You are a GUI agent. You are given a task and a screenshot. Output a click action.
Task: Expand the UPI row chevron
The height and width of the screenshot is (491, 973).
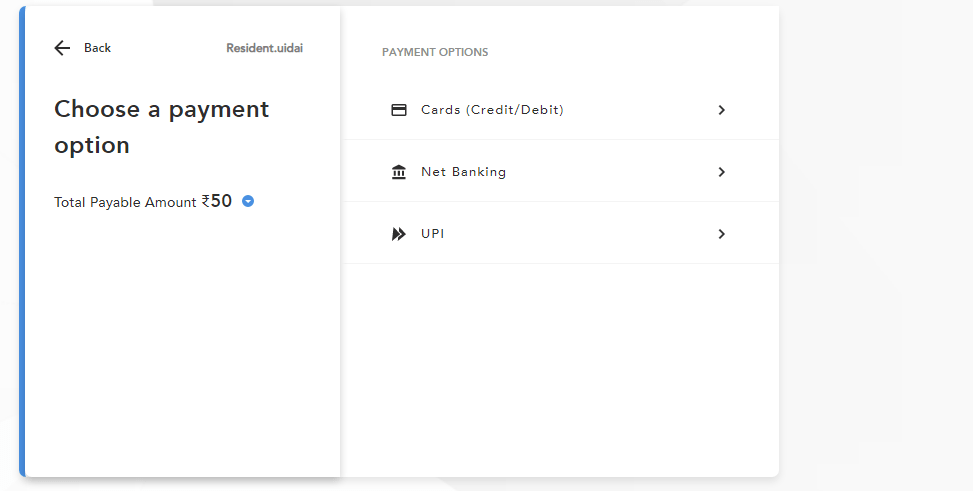click(722, 234)
